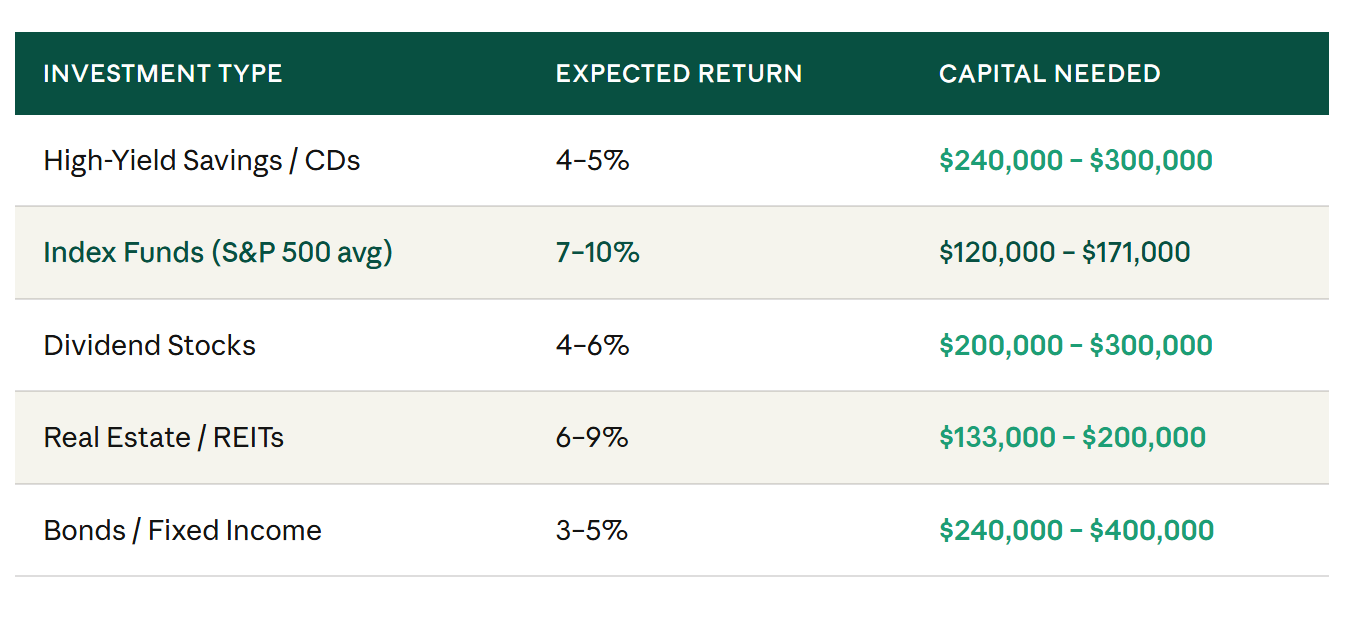Click the $240,000 – $400,000 capital amount
The width and height of the screenshot is (1366, 617).
pos(1077,530)
